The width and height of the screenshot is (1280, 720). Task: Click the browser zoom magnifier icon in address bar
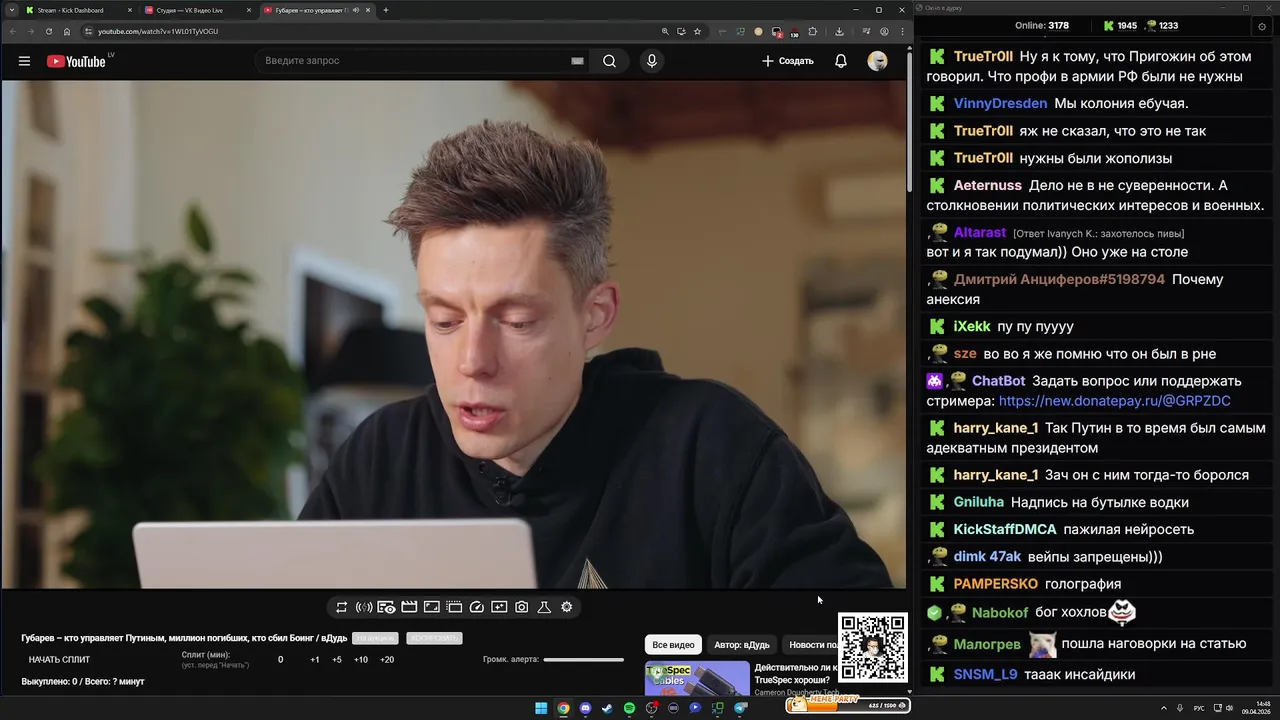click(667, 31)
